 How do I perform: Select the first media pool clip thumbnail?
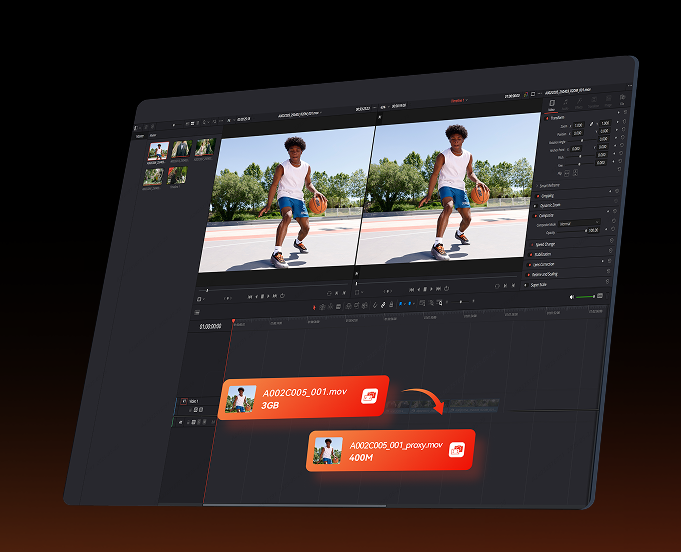158,151
